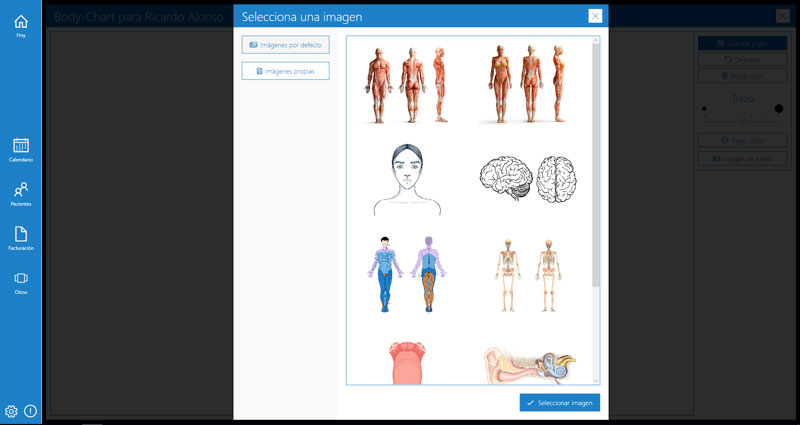Click Elegir color in Body-Chart window

tap(742, 140)
